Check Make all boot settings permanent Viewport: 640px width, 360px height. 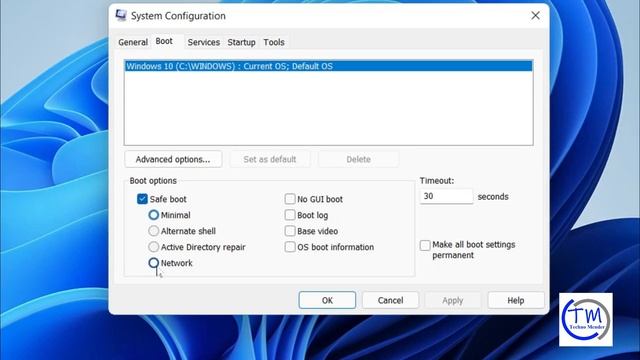tap(425, 245)
